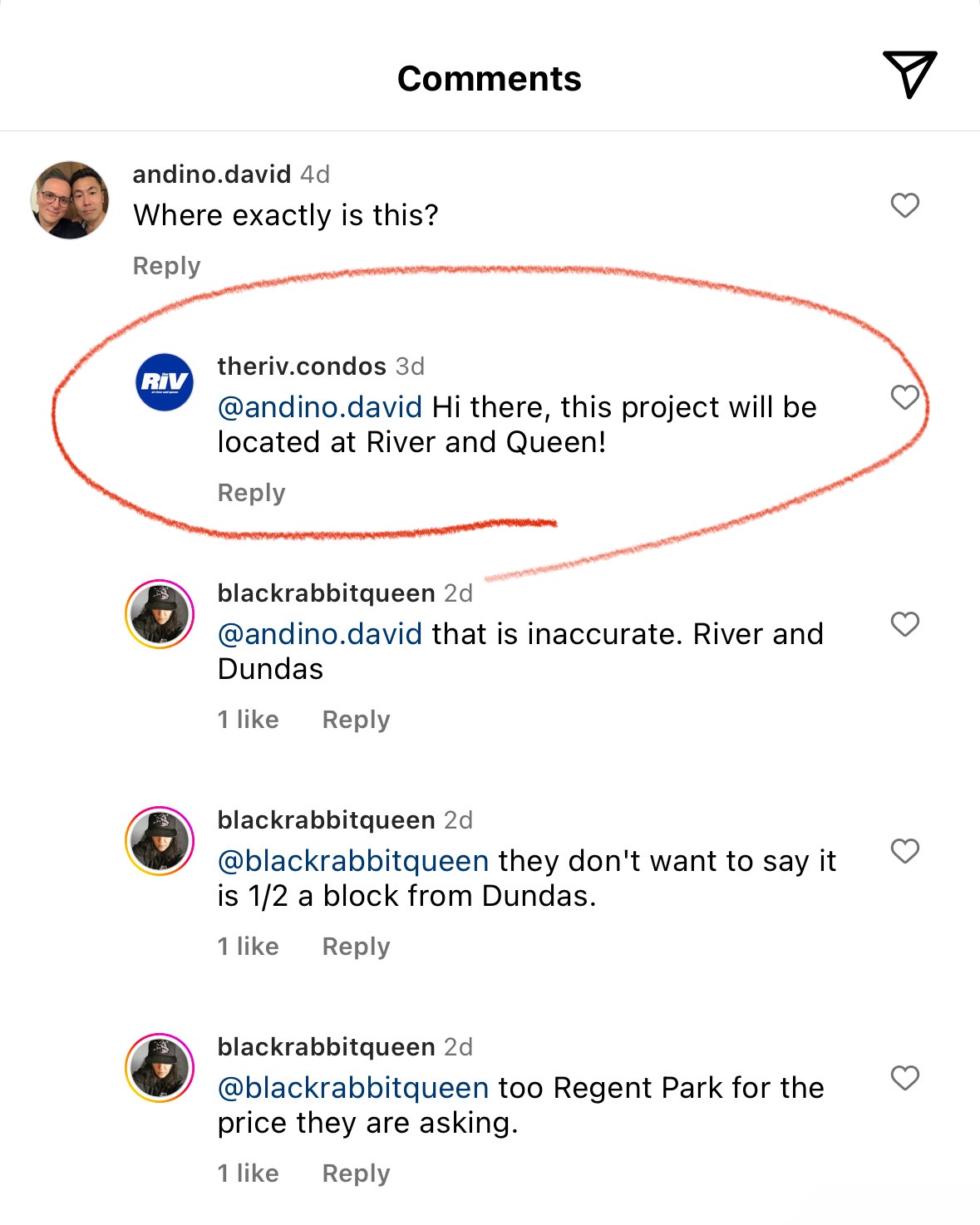
Task: Open blackrabbitqueen avatar on "too Regent Park" comment
Action: [x=160, y=1068]
